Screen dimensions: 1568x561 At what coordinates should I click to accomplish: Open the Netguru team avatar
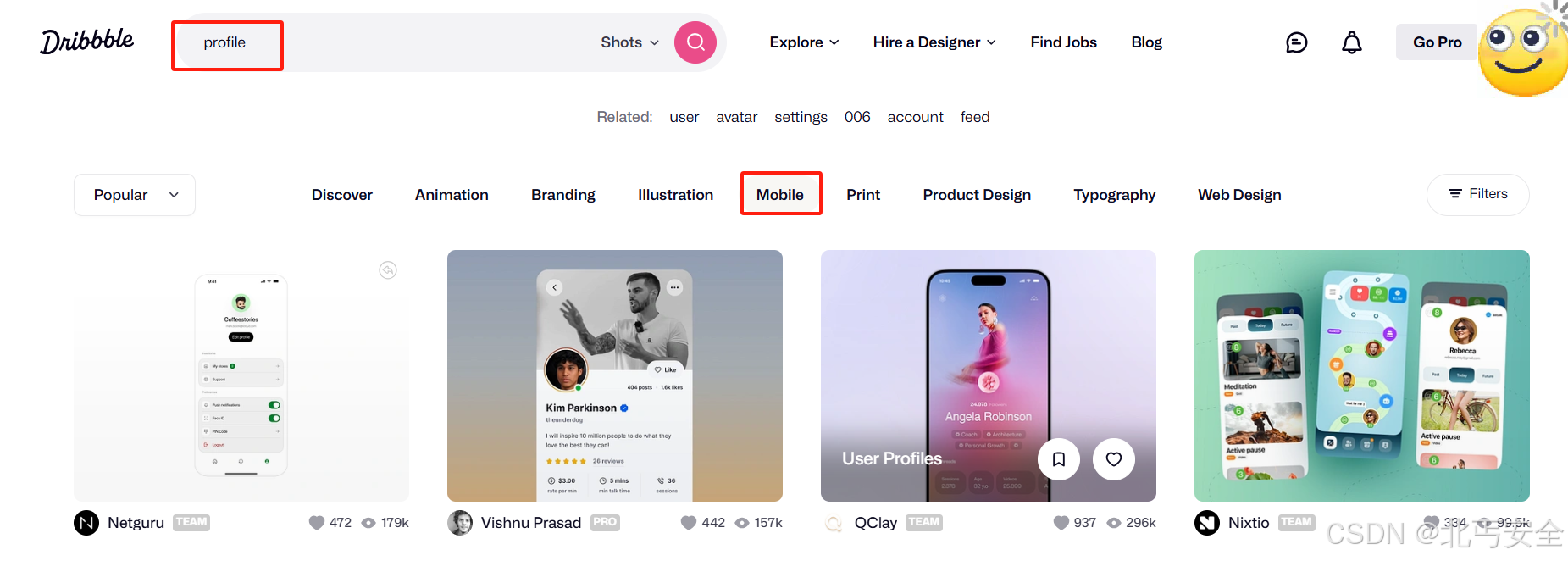[x=86, y=523]
